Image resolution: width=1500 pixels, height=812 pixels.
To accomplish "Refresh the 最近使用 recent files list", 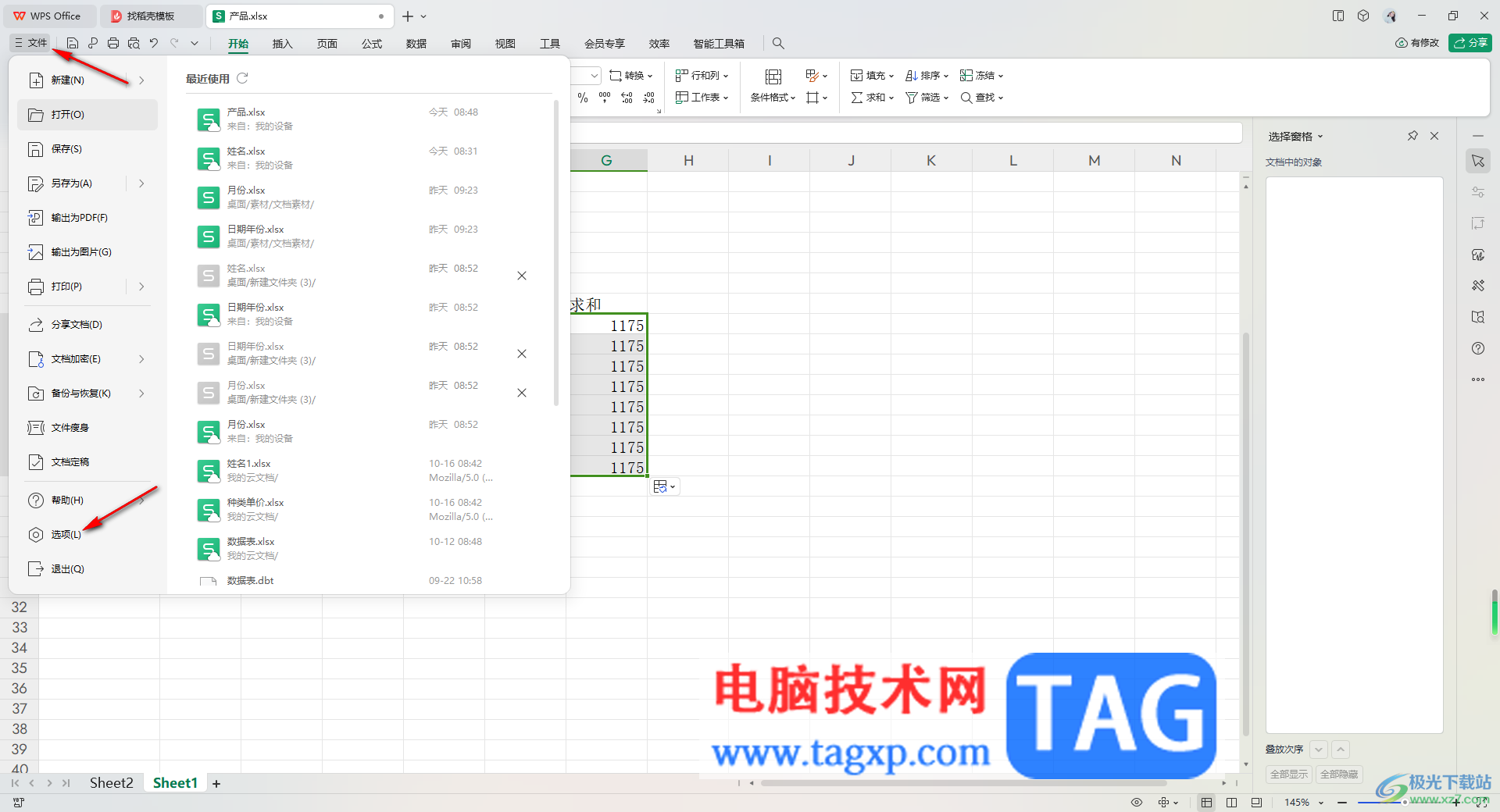I will click(242, 78).
